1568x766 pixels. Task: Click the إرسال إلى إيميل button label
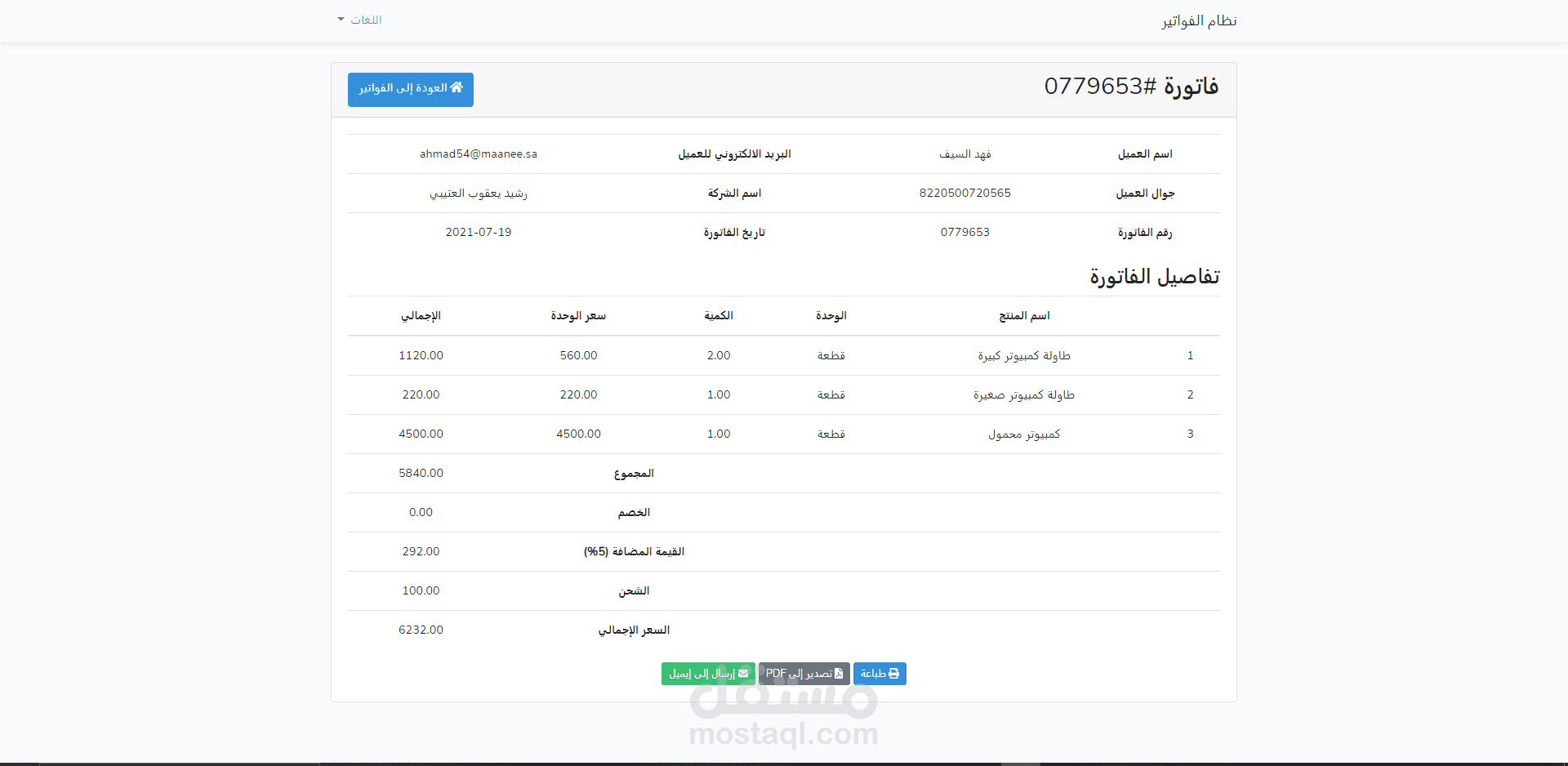point(702,674)
